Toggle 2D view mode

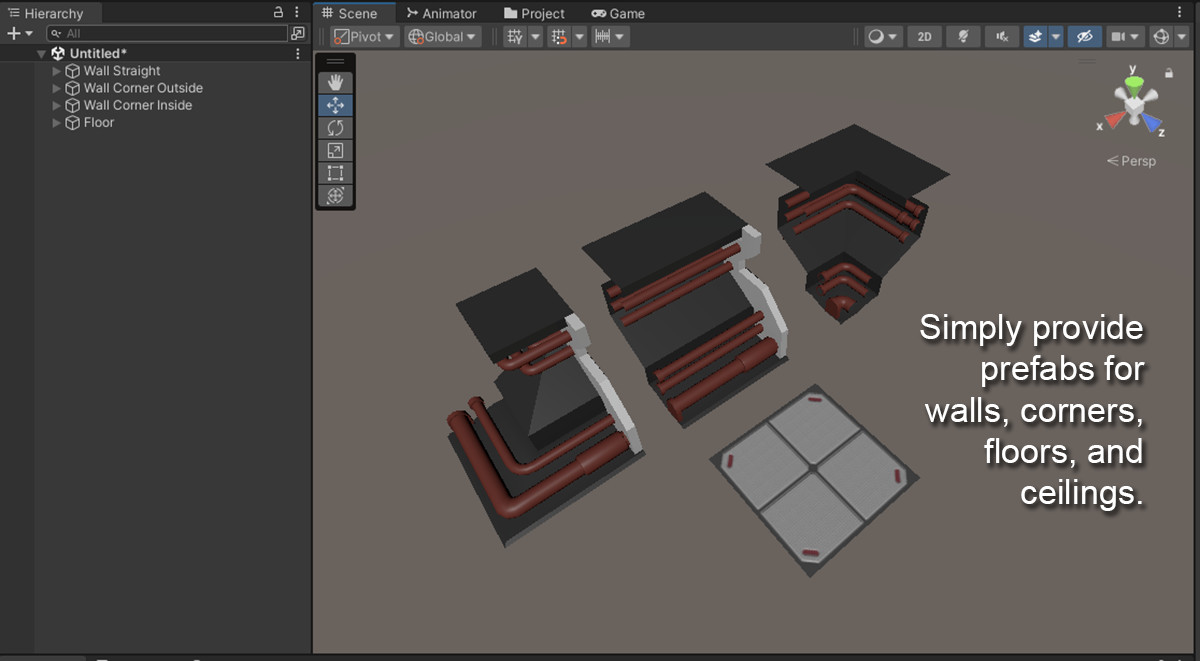point(923,37)
